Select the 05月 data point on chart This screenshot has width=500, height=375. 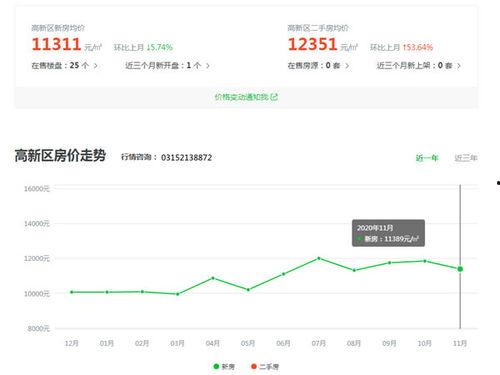pyautogui.click(x=248, y=290)
